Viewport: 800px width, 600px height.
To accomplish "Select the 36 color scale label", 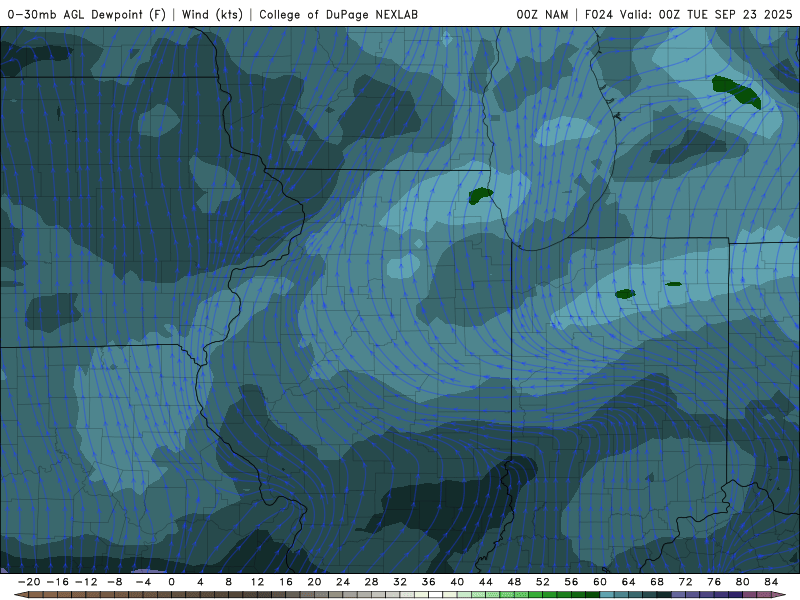I will click(429, 582).
